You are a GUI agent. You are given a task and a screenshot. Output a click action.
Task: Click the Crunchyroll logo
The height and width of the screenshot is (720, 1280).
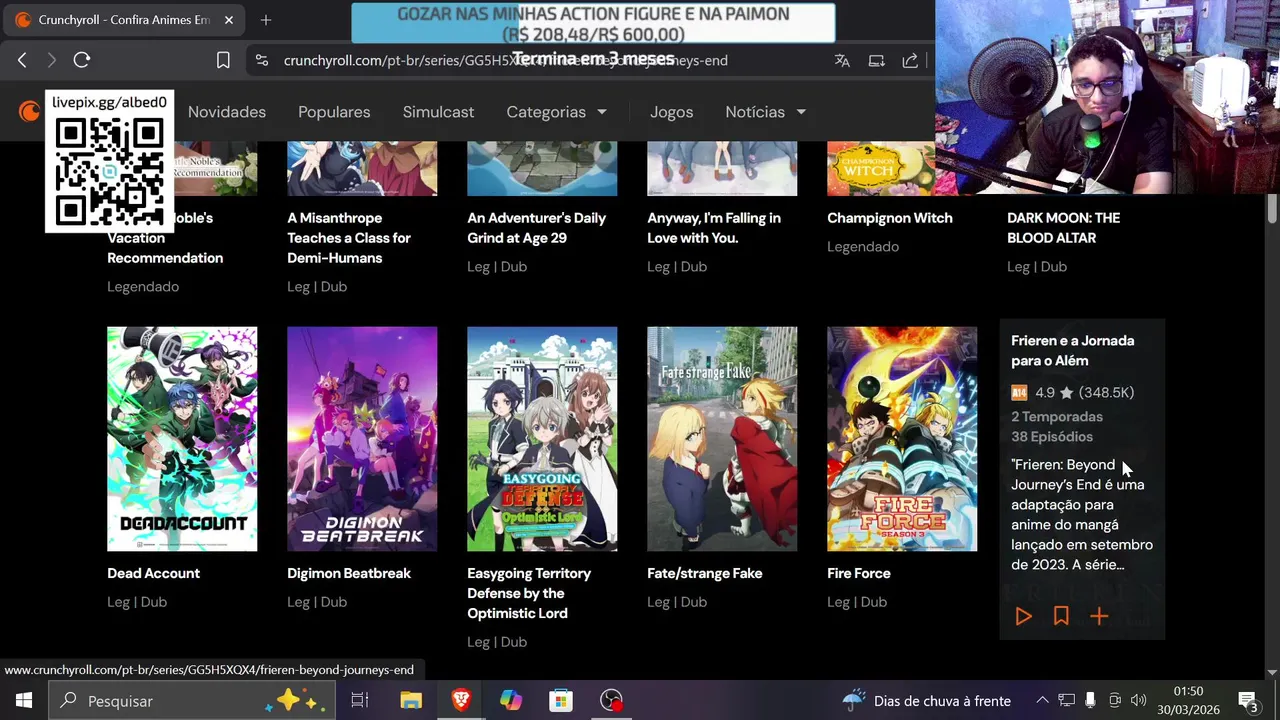[30, 111]
